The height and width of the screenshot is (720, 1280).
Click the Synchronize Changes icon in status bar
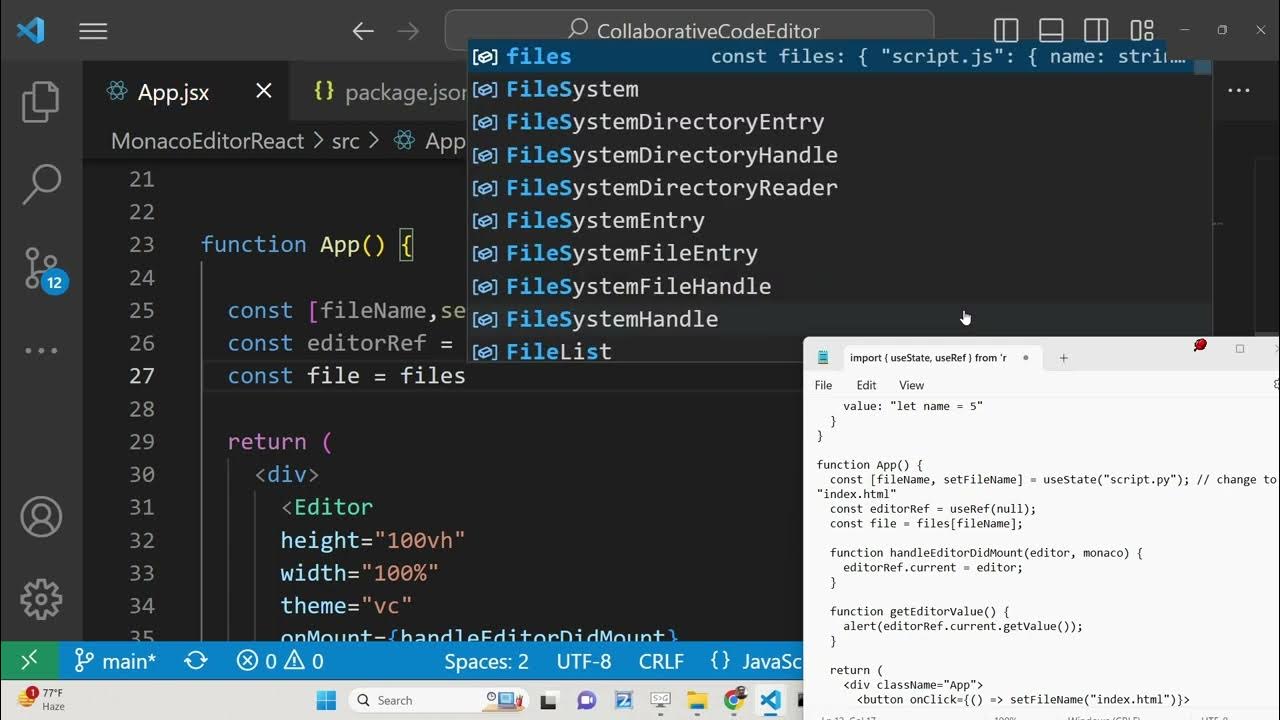(x=196, y=661)
